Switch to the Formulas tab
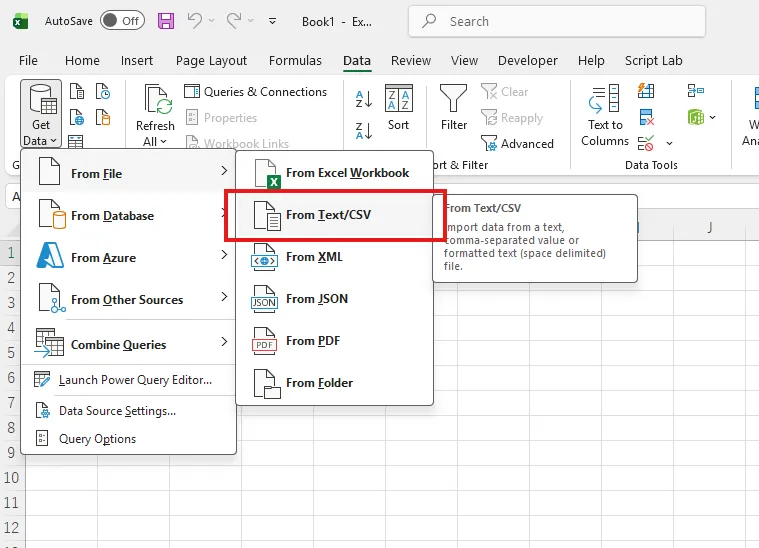Viewport: 759px width, 548px height. [x=295, y=61]
